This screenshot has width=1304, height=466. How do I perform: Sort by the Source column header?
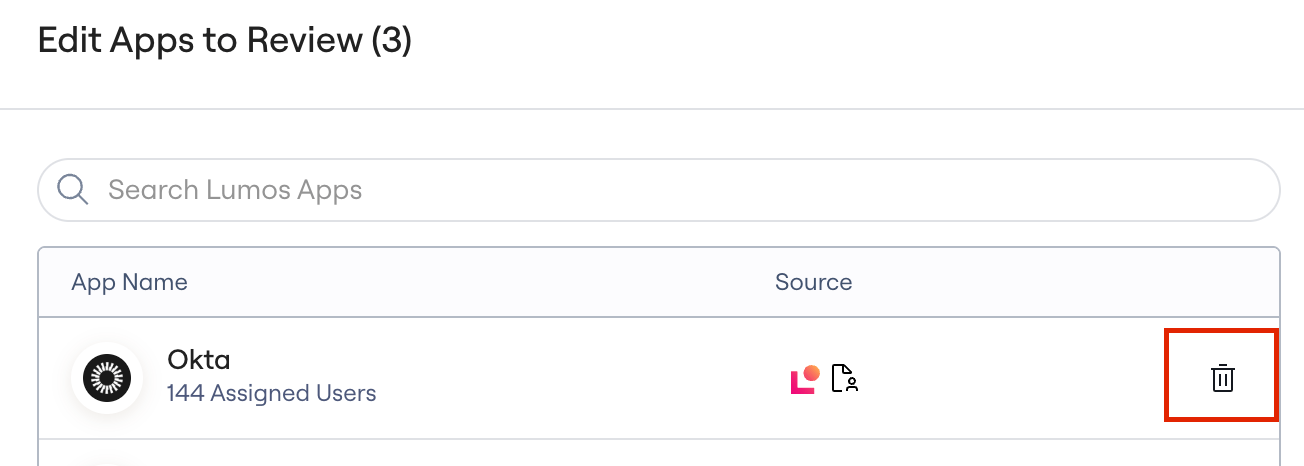813,282
